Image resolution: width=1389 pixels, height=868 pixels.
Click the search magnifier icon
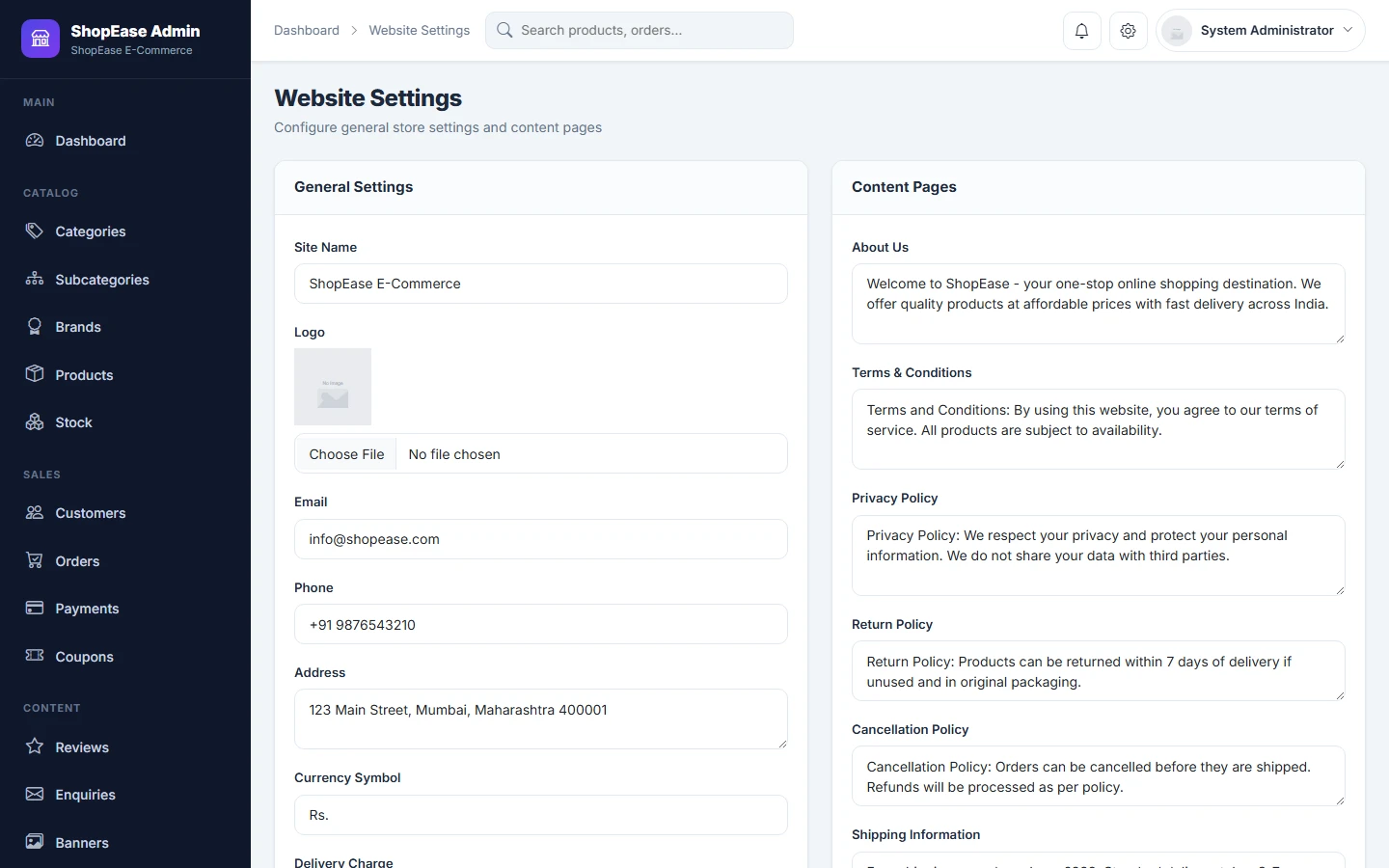pos(504,31)
